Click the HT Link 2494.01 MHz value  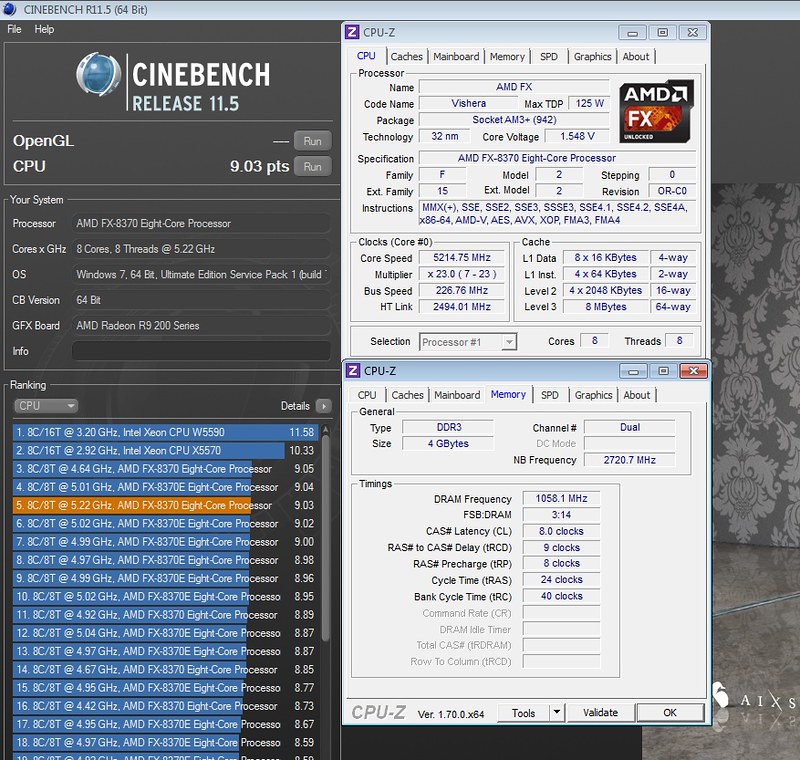462,307
